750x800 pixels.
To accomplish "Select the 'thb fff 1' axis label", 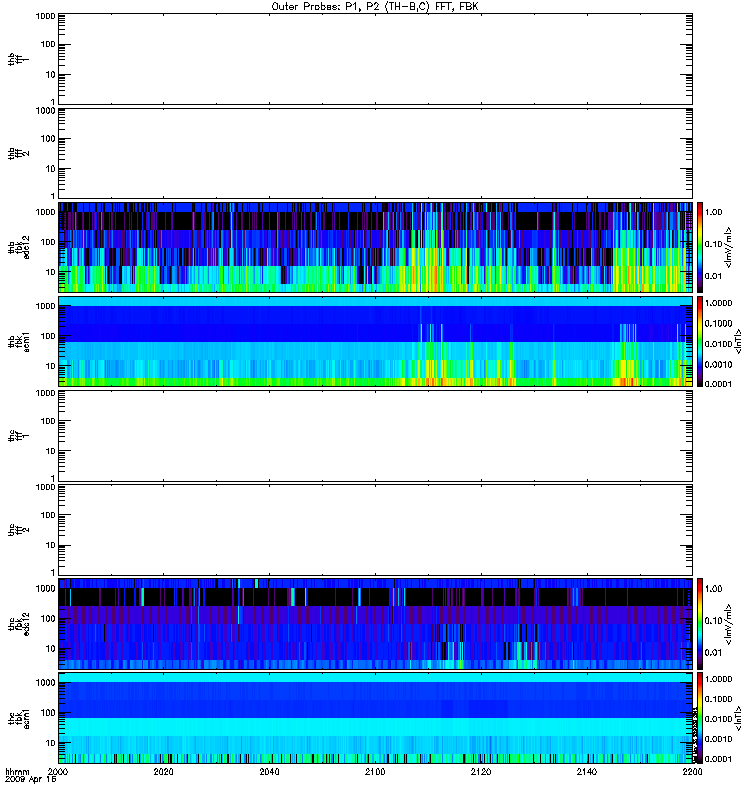I will 18,59.
